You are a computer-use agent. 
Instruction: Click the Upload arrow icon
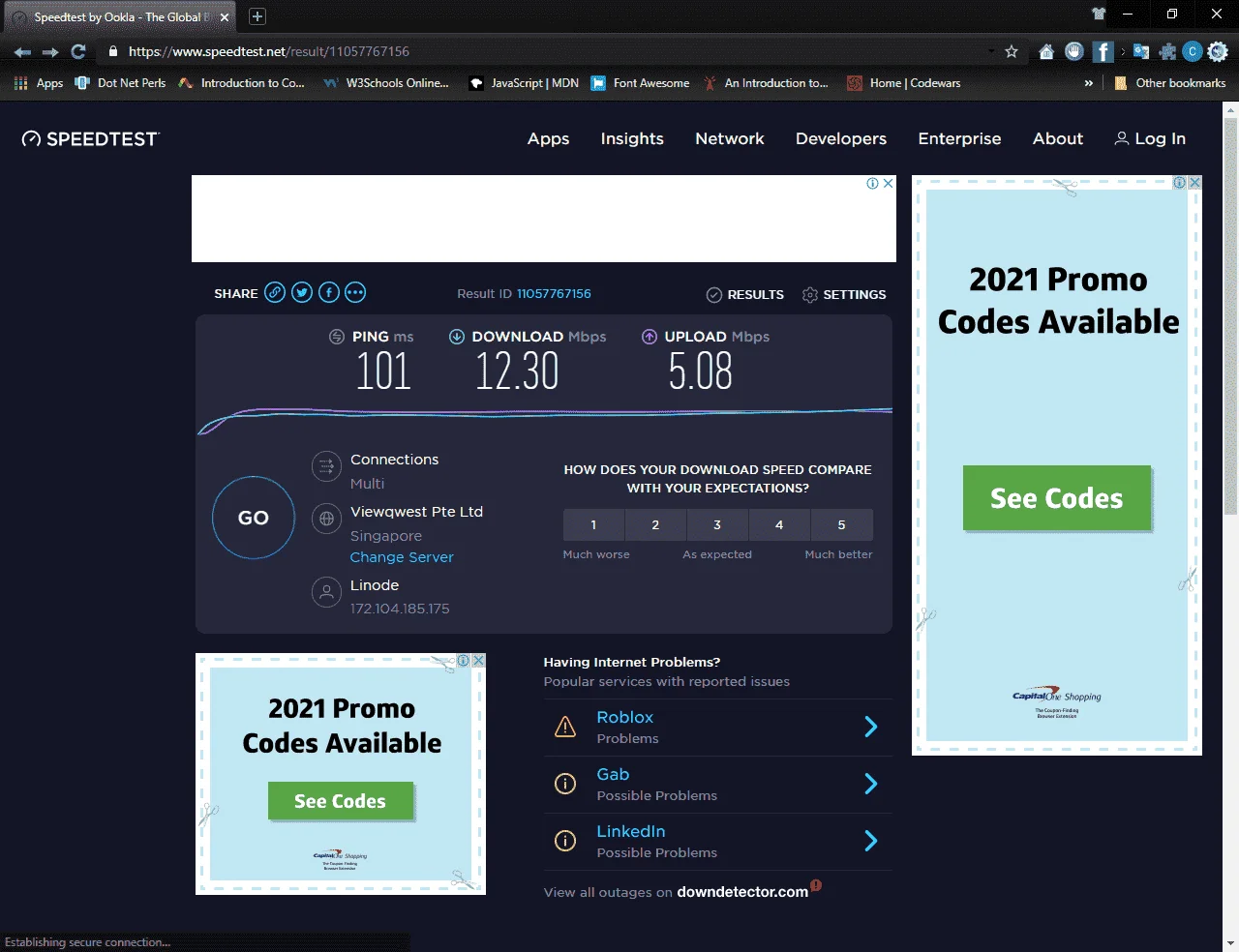[650, 337]
